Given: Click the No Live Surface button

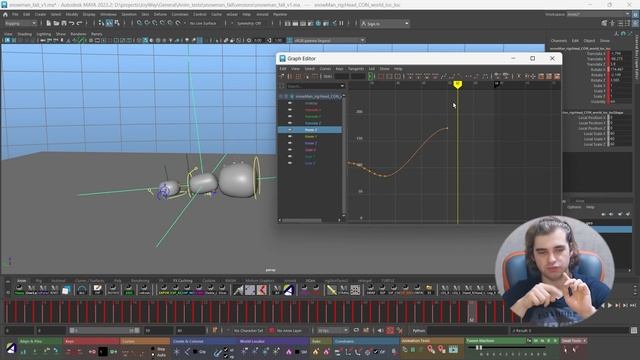Looking at the screenshot, I should (203, 23).
